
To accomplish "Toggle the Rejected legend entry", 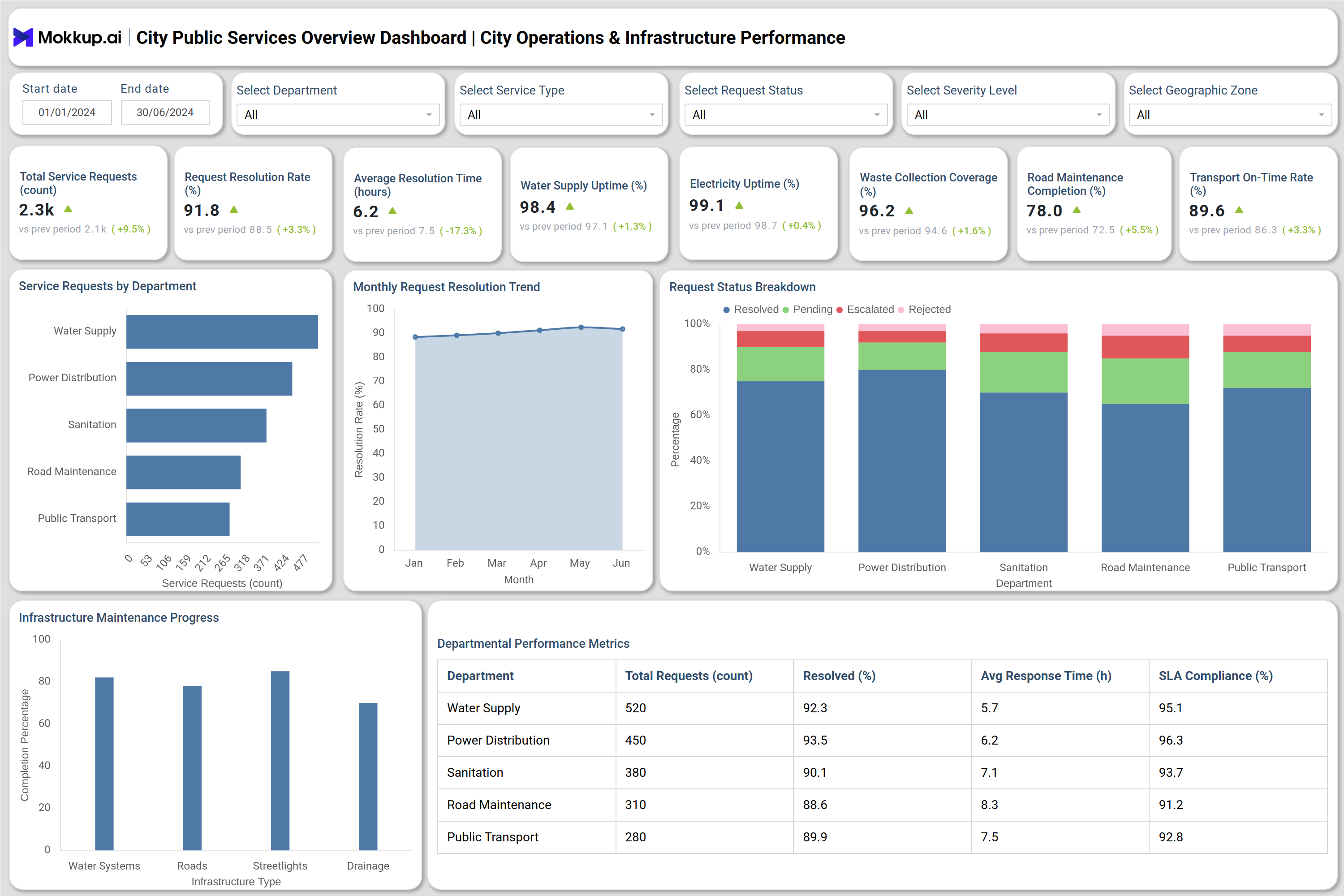I will point(924,310).
